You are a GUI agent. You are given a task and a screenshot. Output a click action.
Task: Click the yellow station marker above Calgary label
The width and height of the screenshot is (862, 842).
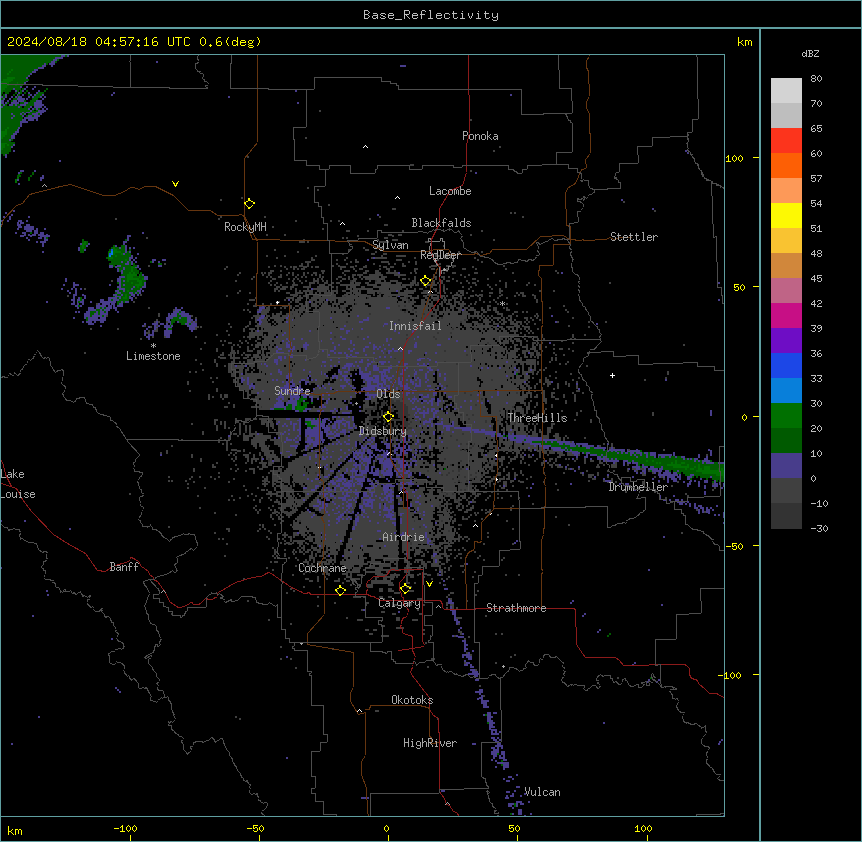click(405, 589)
